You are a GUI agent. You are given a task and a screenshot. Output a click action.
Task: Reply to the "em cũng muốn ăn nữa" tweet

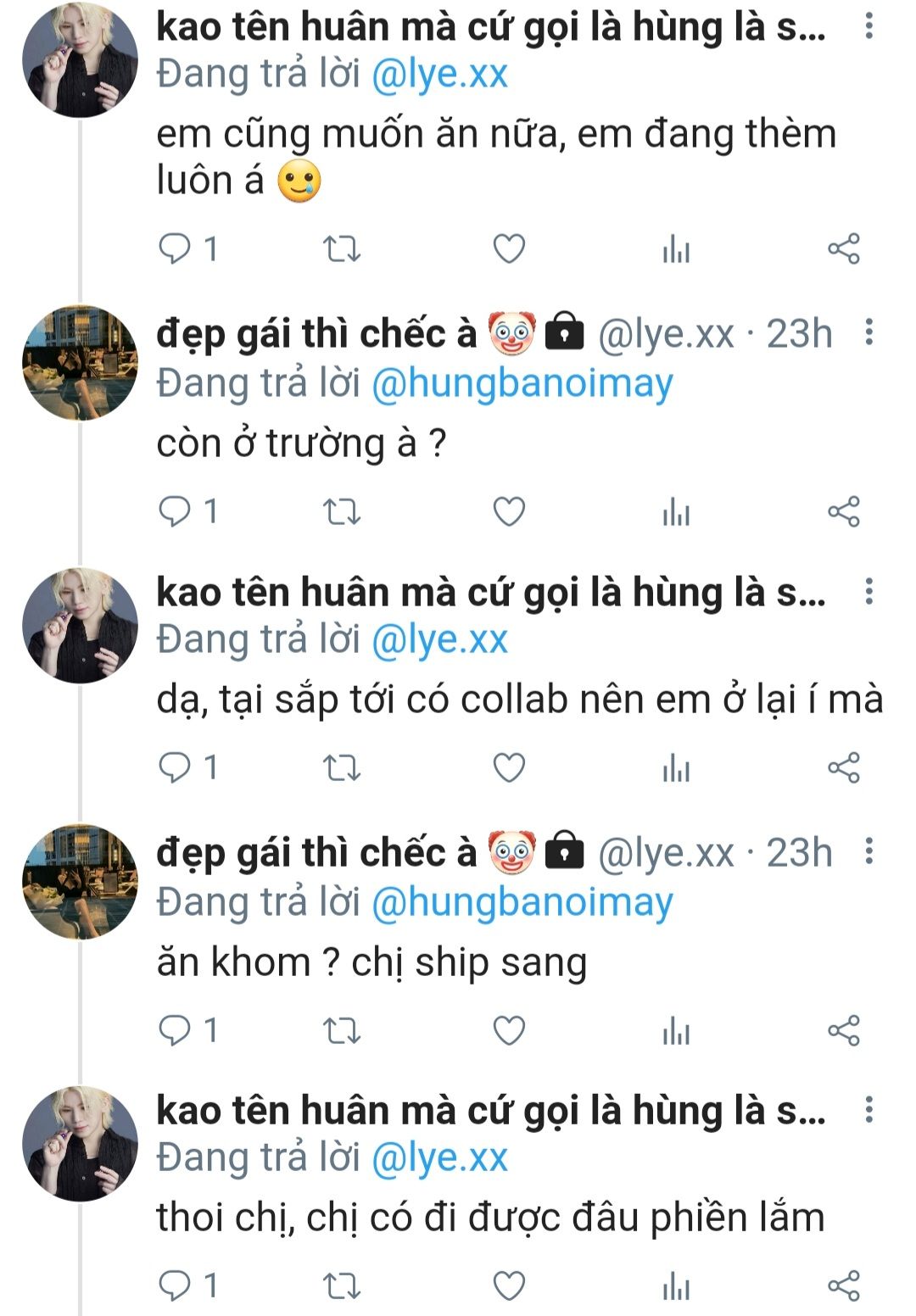point(176,249)
